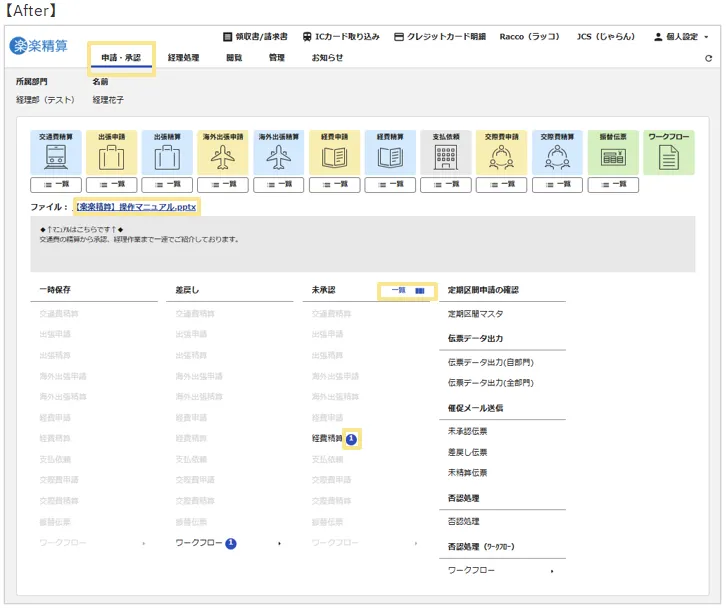
Task: Click the 一覧 button under 交通費精算 tile
Action: pyautogui.click(x=56, y=185)
